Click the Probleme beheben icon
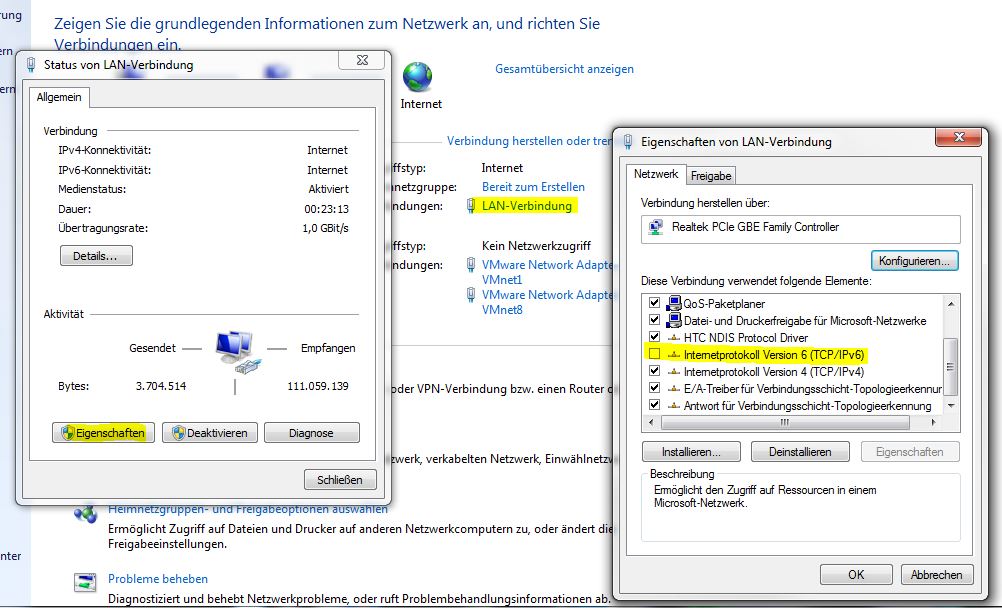 (x=85, y=582)
